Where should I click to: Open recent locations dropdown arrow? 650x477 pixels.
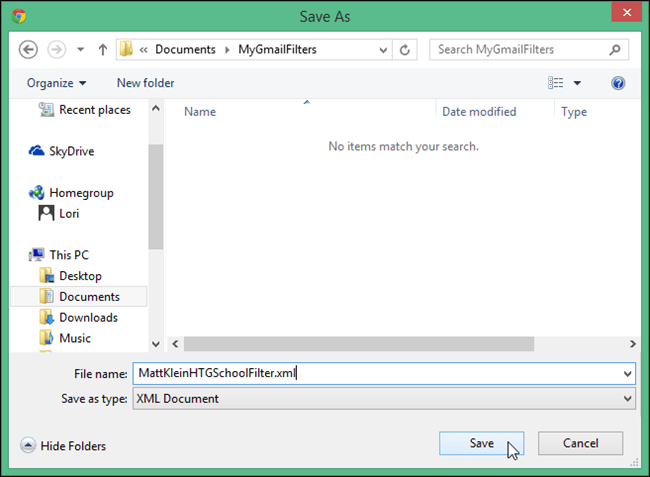click(x=80, y=50)
